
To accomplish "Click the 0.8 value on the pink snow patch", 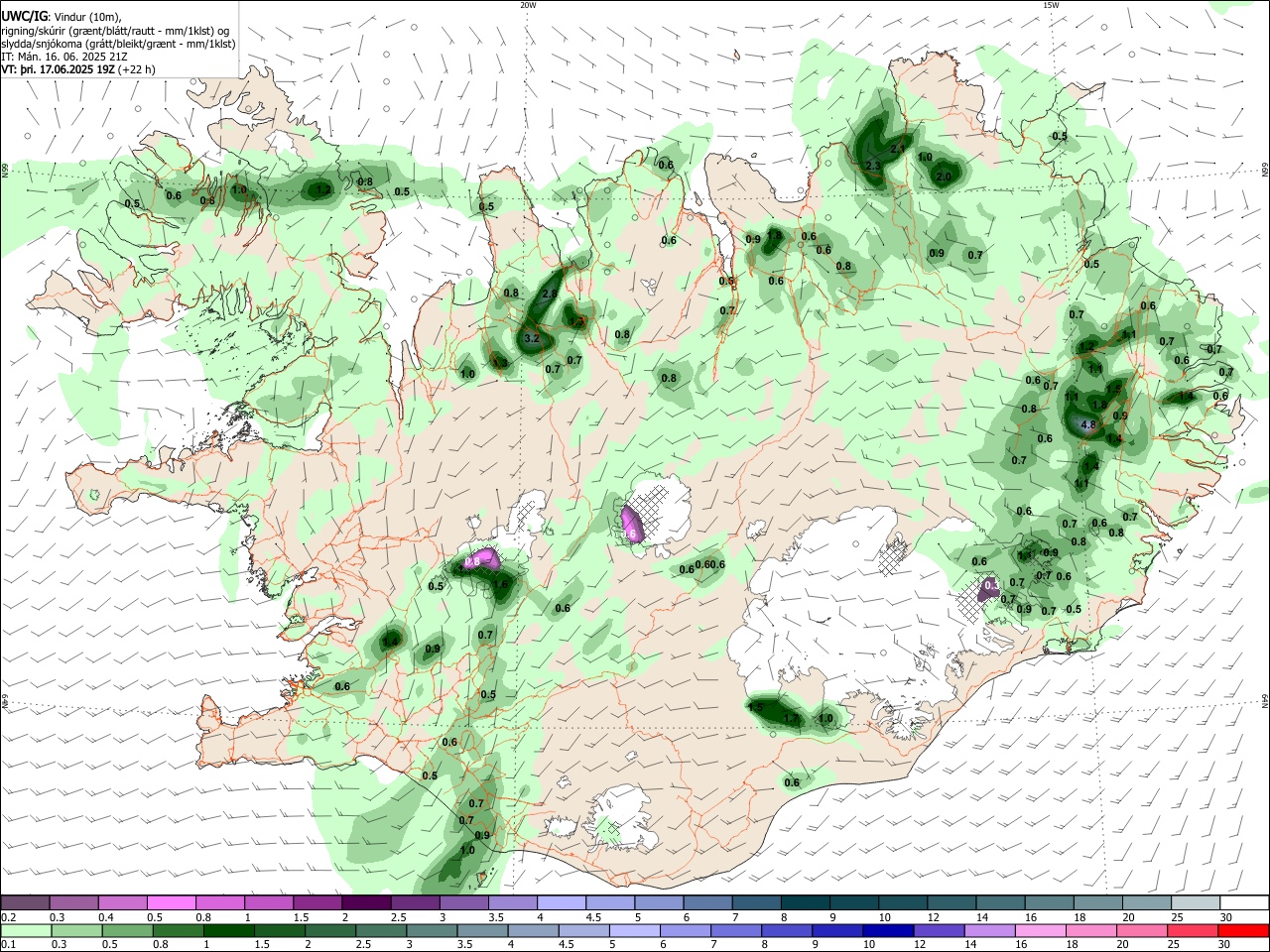I will tap(472, 561).
